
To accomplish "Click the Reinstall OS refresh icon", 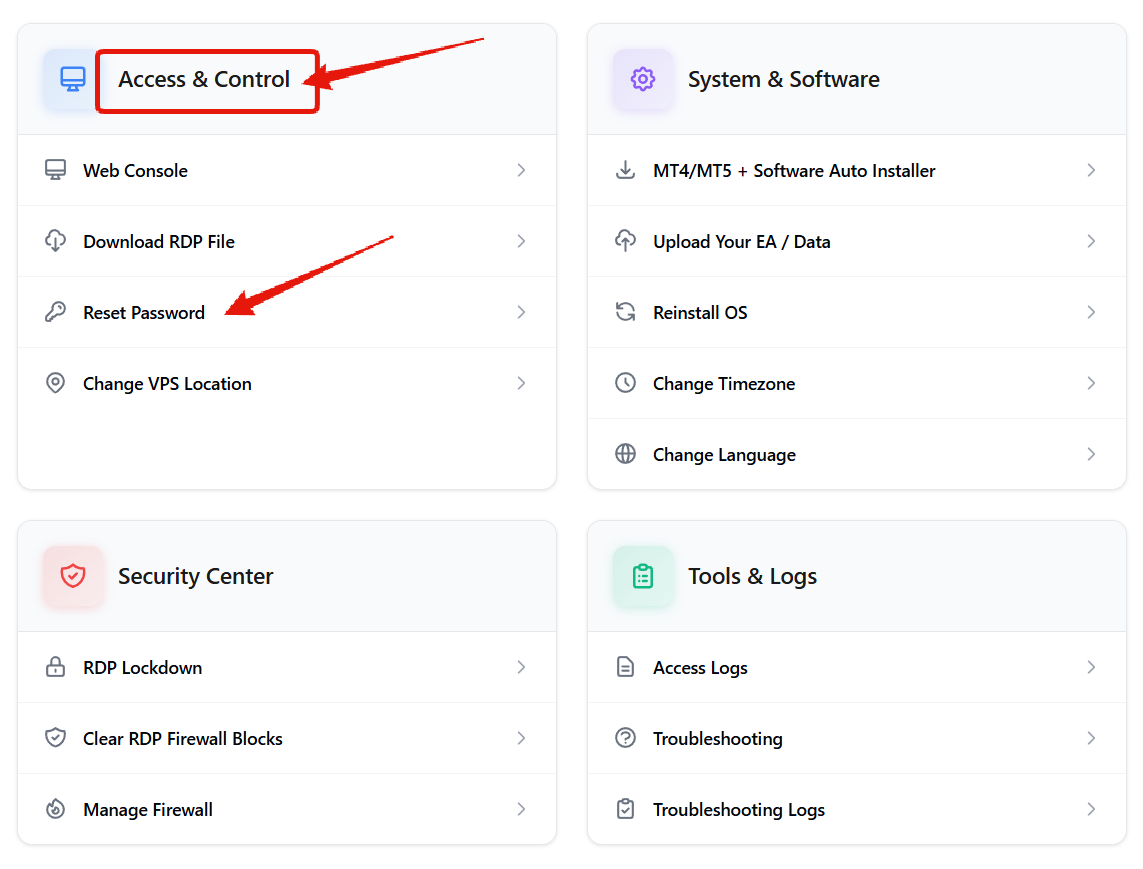I will (625, 312).
